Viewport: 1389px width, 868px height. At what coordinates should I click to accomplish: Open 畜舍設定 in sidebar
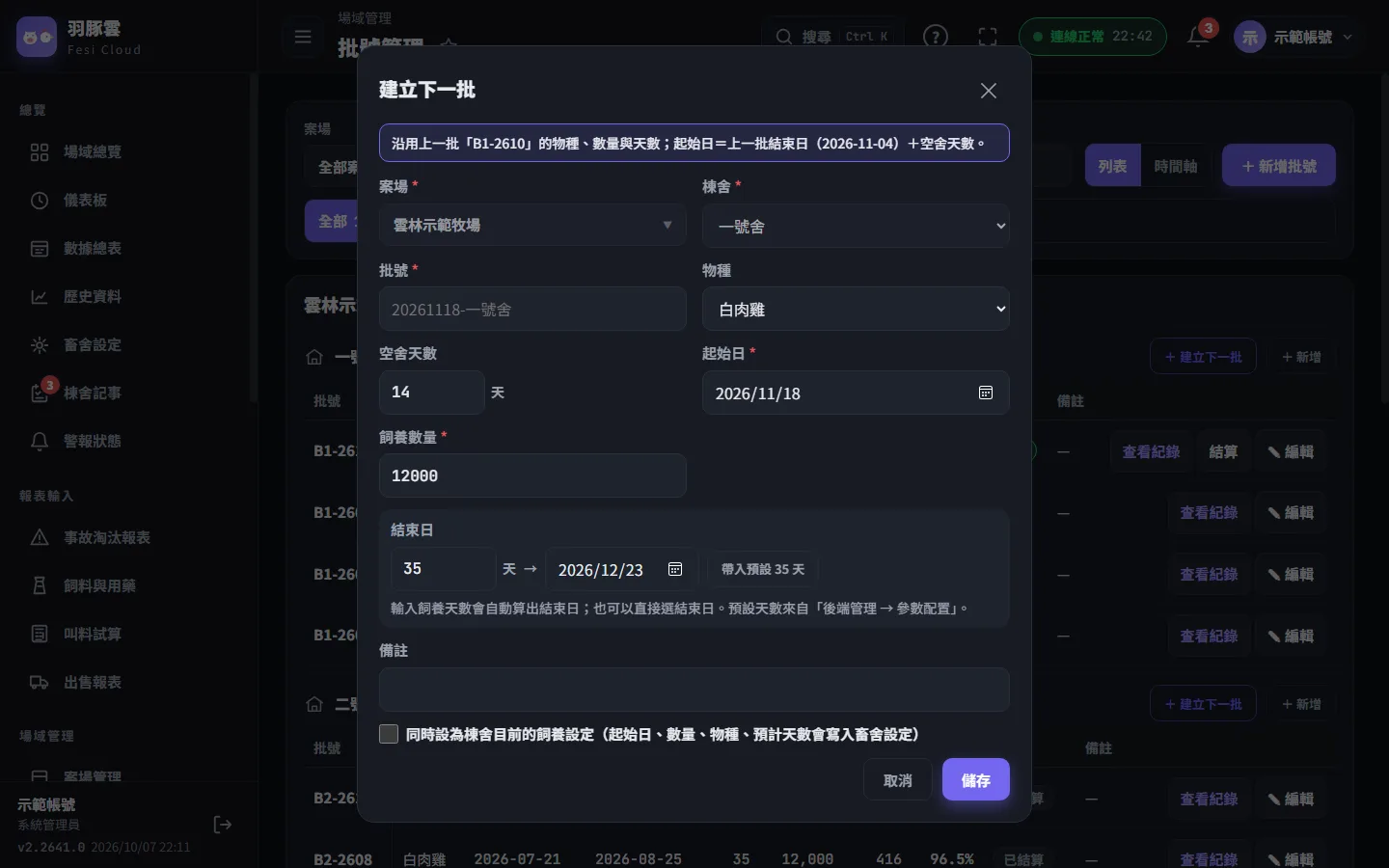tap(126, 345)
